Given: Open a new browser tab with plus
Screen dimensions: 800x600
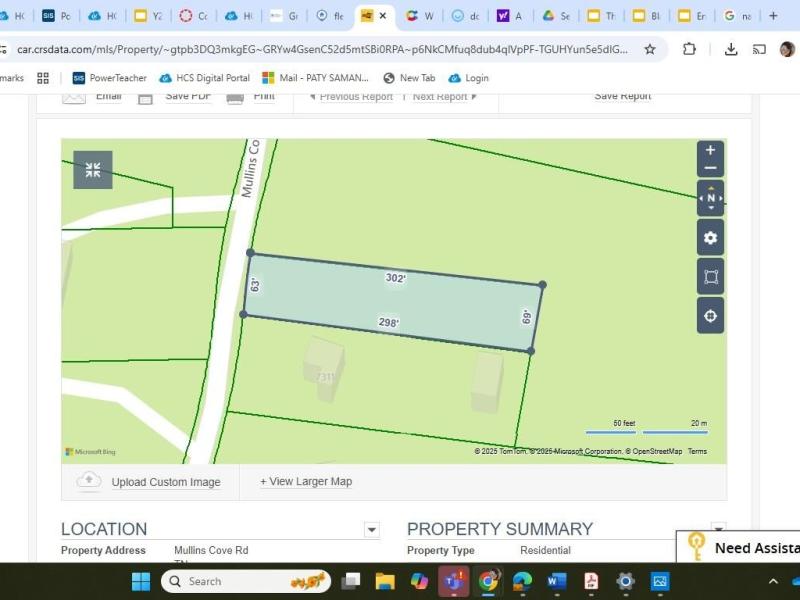Looking at the screenshot, I should coord(773,16).
